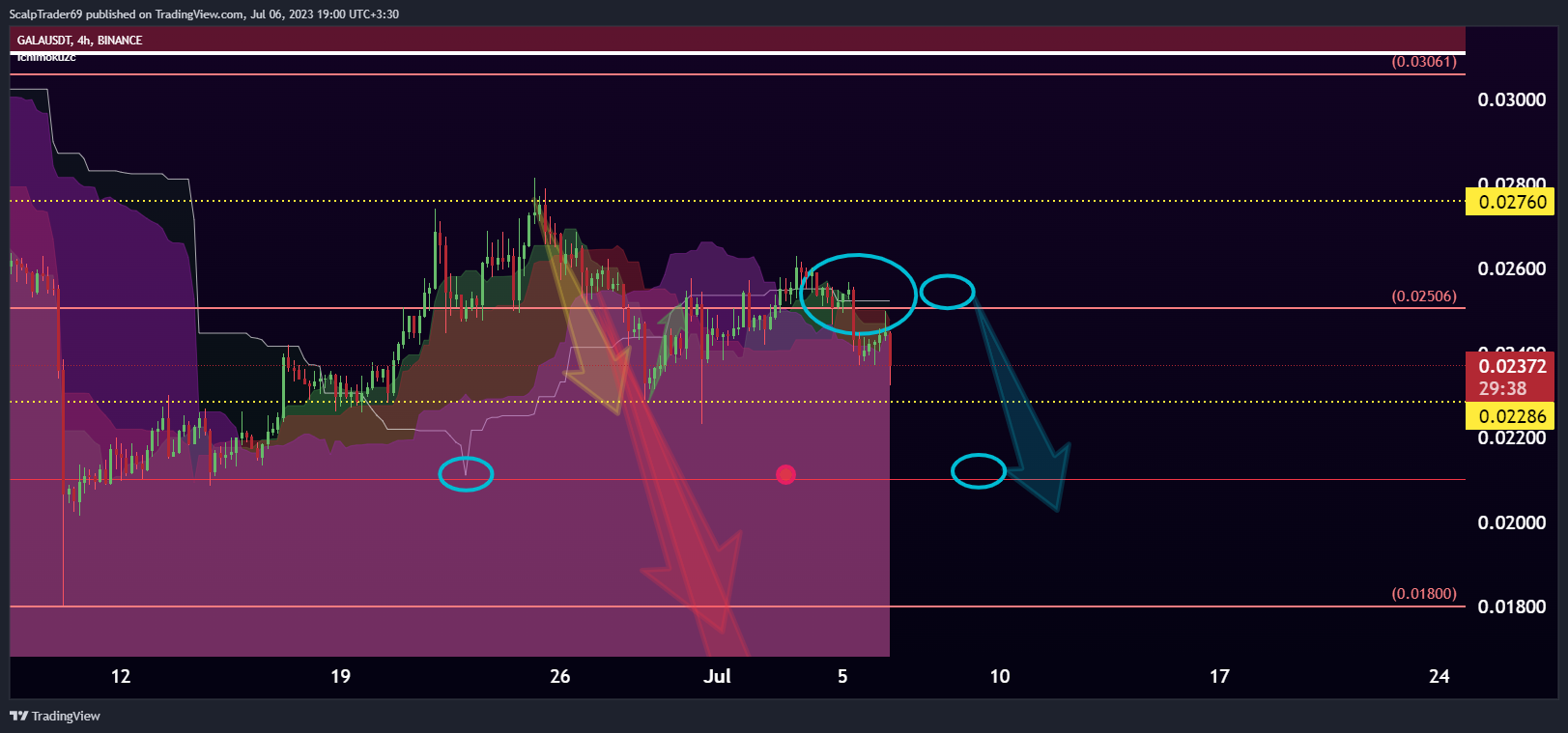Click the date label 26 on time axis
The height and width of the screenshot is (733, 1568).
(x=559, y=676)
